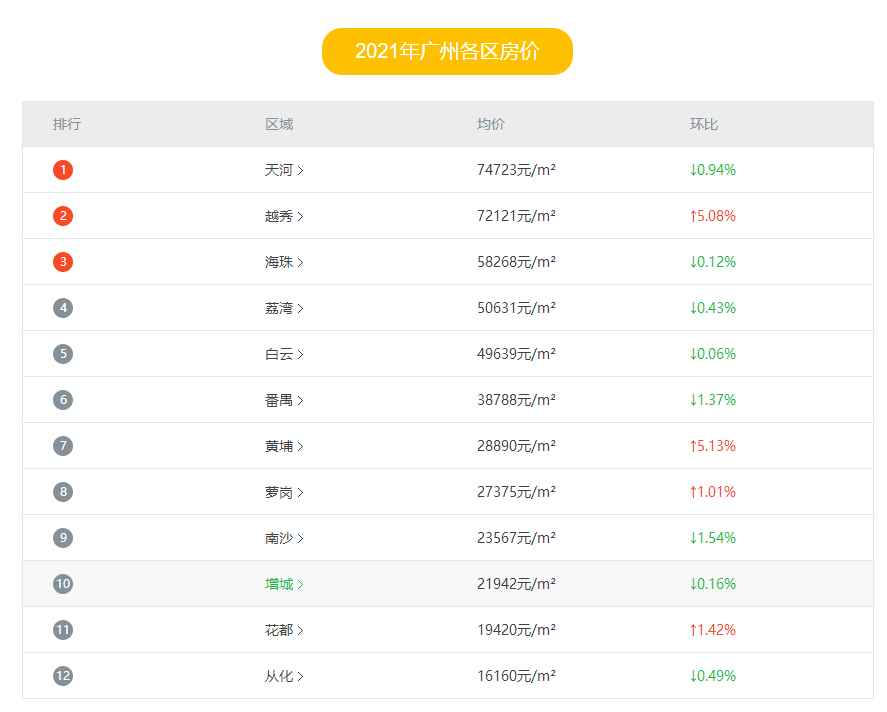
Task: Click the gray rank 4 badge
Action: point(63,308)
